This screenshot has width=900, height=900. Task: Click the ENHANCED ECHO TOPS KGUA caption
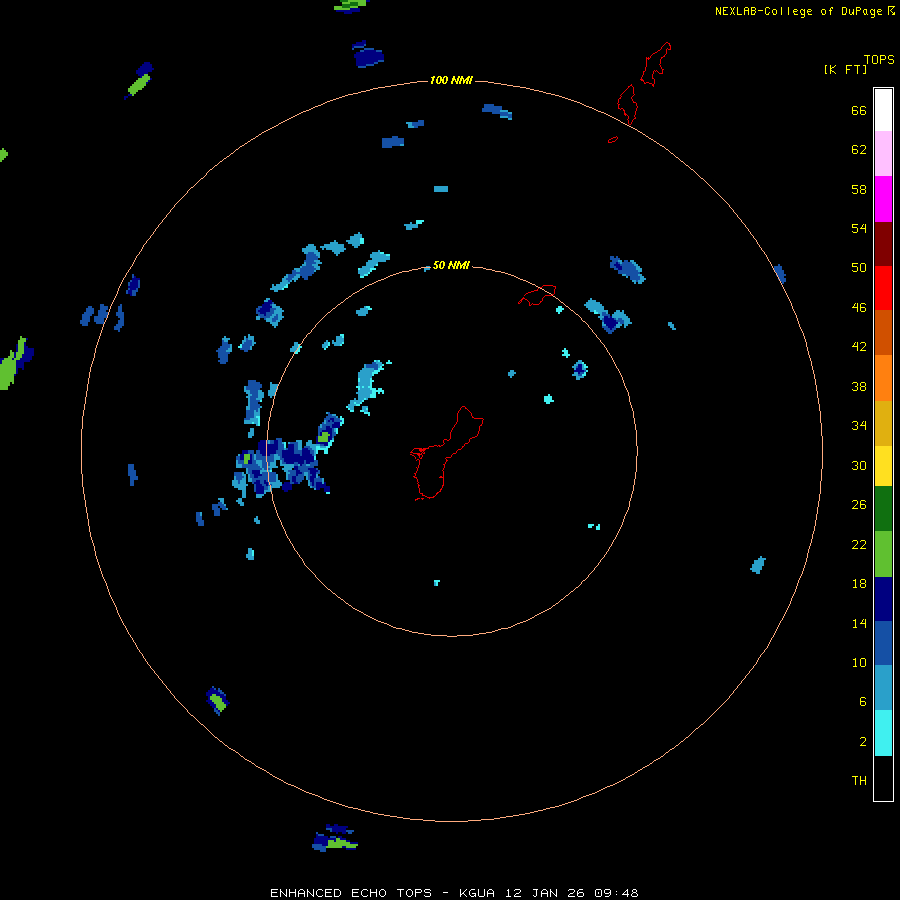[x=454, y=893]
